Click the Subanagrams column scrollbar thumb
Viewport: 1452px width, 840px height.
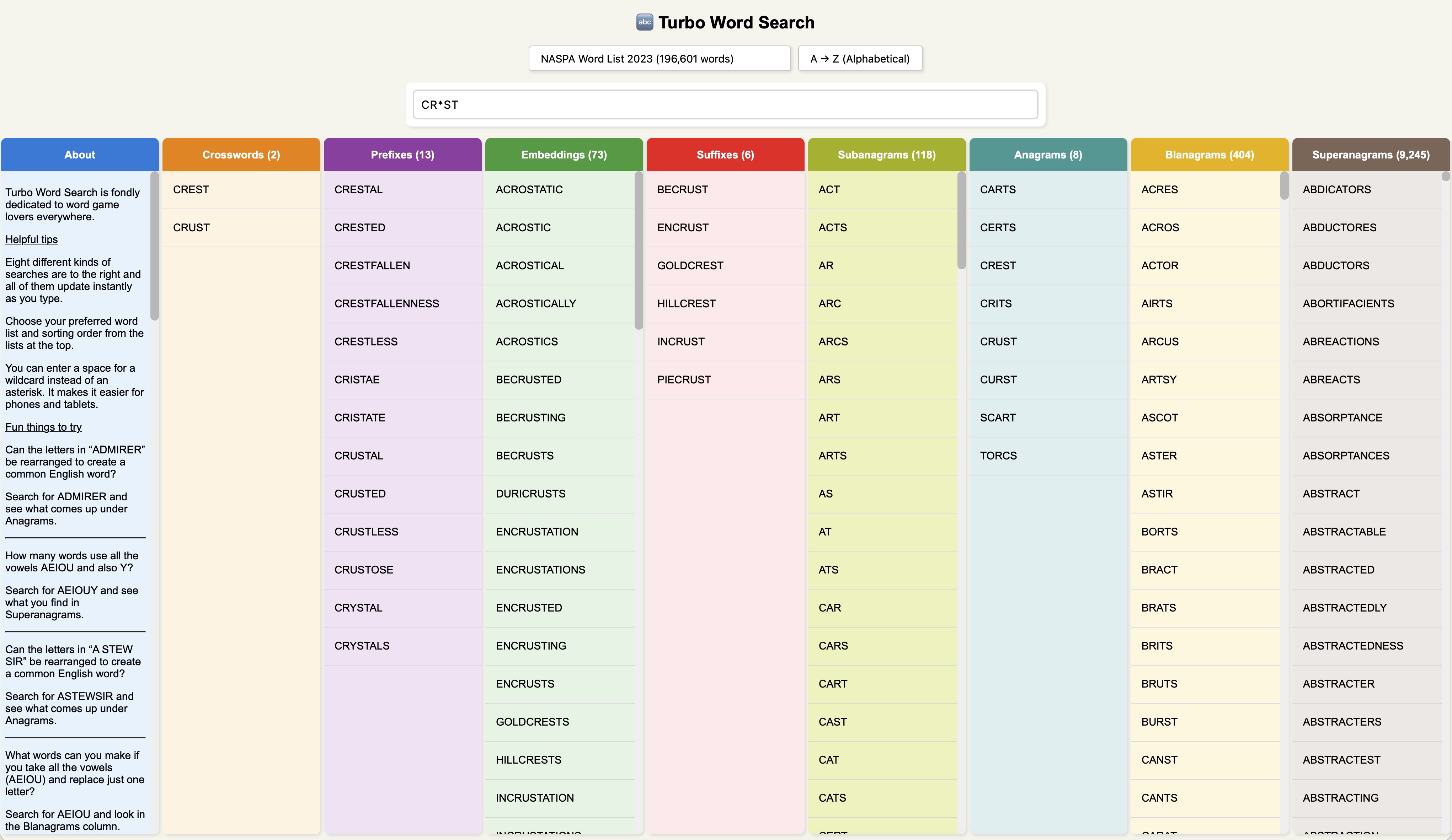[961, 220]
